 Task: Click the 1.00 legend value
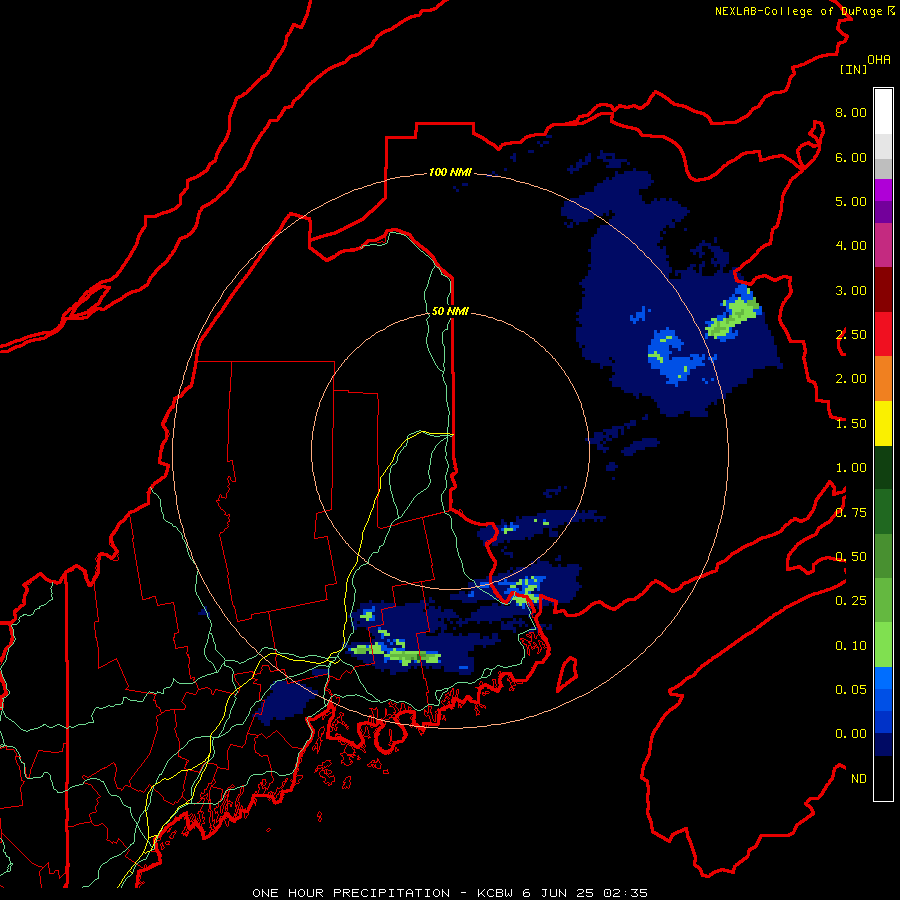pyautogui.click(x=851, y=468)
